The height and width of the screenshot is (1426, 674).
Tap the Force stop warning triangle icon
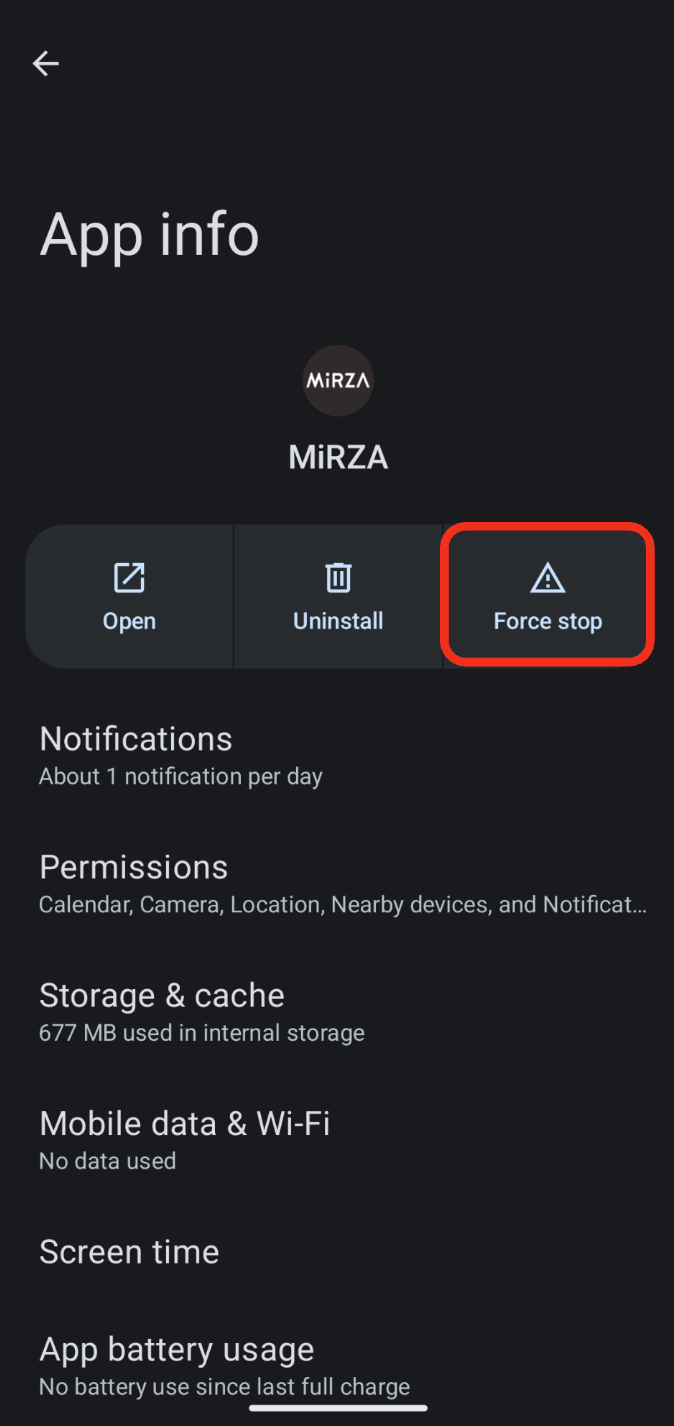tap(548, 578)
